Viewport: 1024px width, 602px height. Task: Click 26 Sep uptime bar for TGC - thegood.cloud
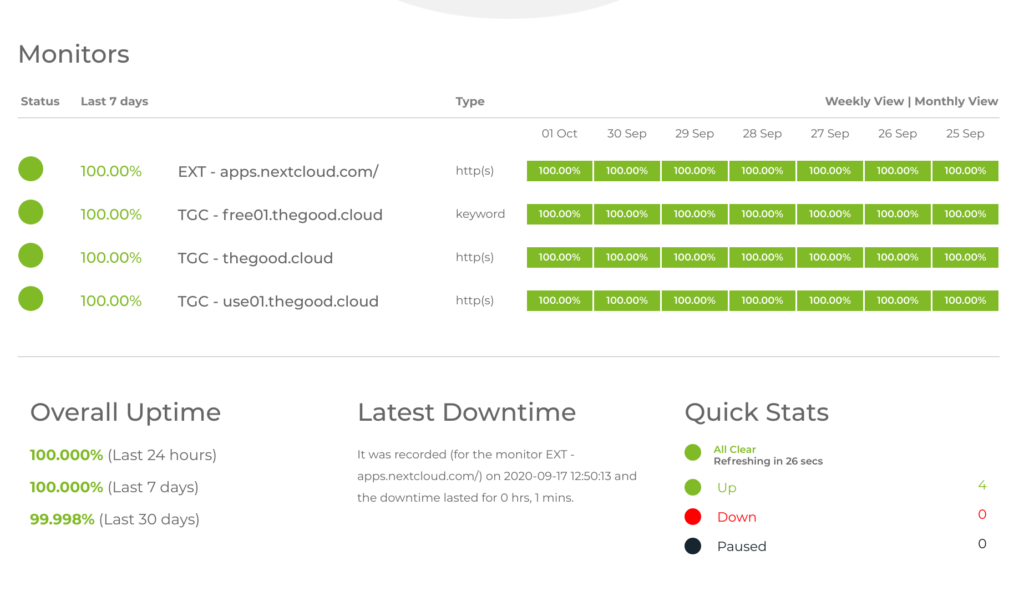tap(897, 257)
